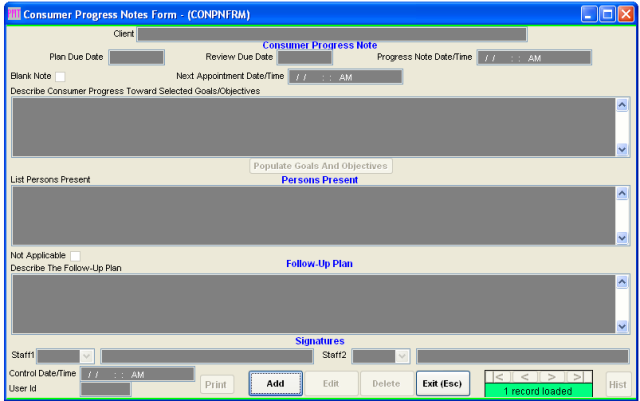Click the Exit (Esc) button
This screenshot has height=401, width=640.
click(442, 383)
